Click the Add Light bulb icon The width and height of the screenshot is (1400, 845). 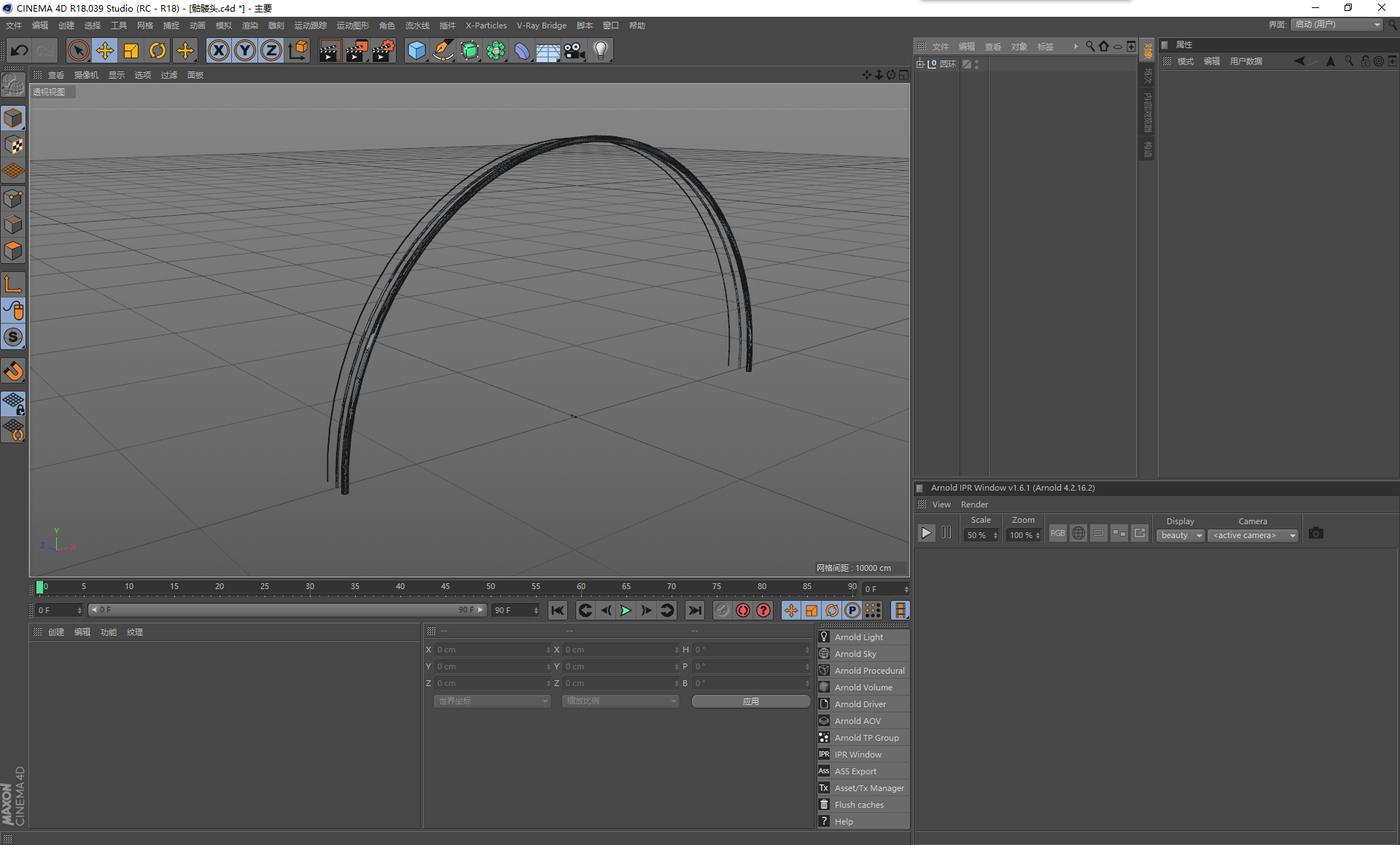tap(600, 50)
